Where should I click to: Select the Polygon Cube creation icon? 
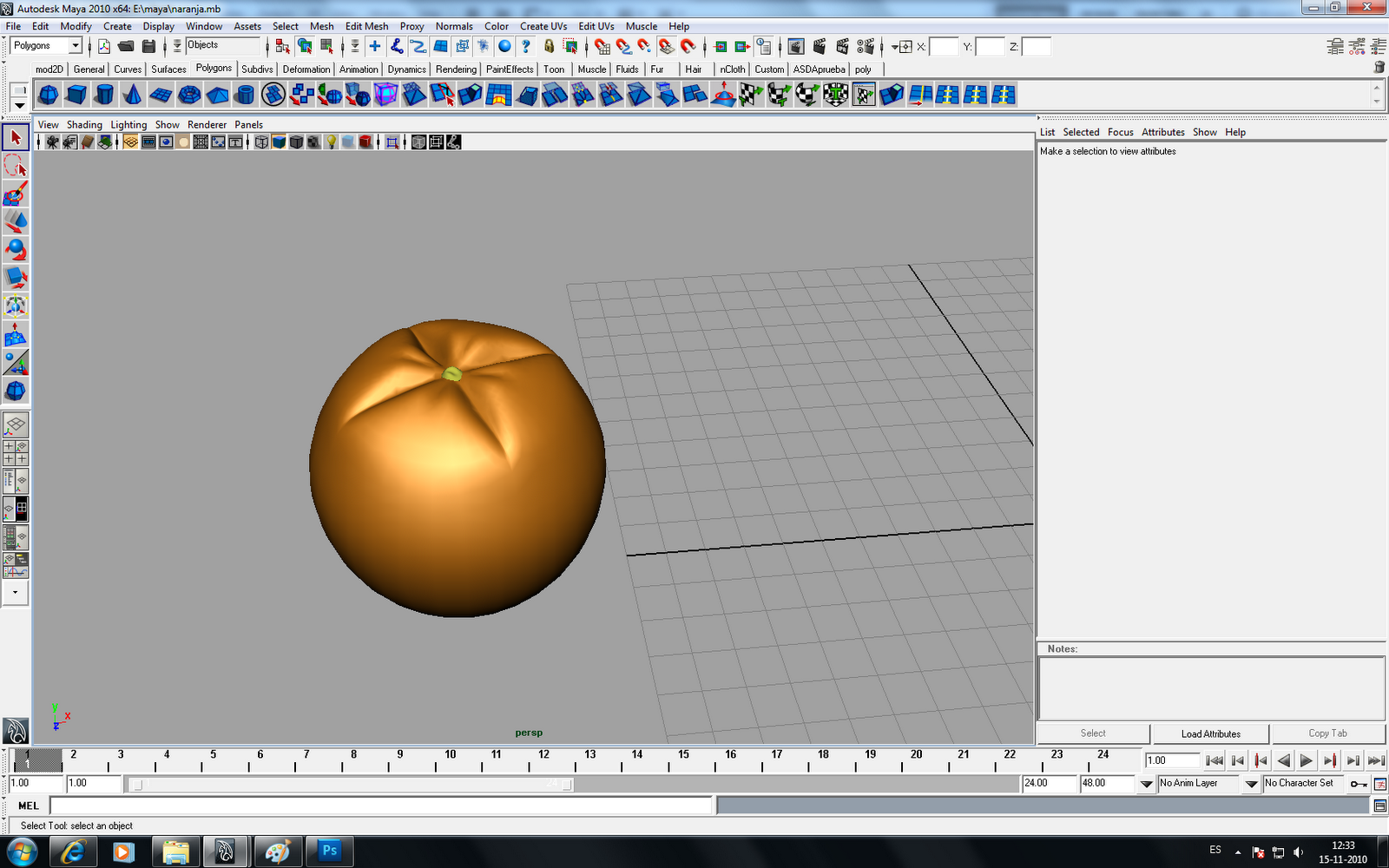[76, 95]
